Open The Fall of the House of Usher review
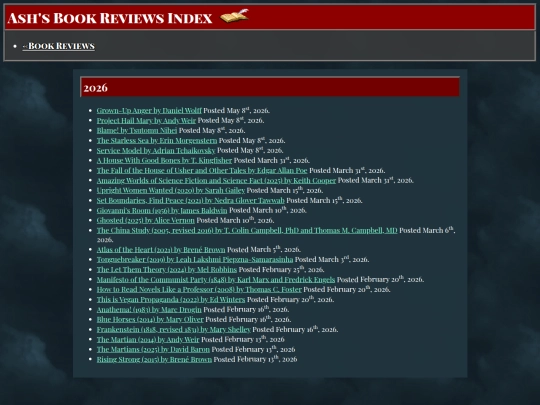Image resolution: width=540 pixels, height=405 pixels. point(202,170)
